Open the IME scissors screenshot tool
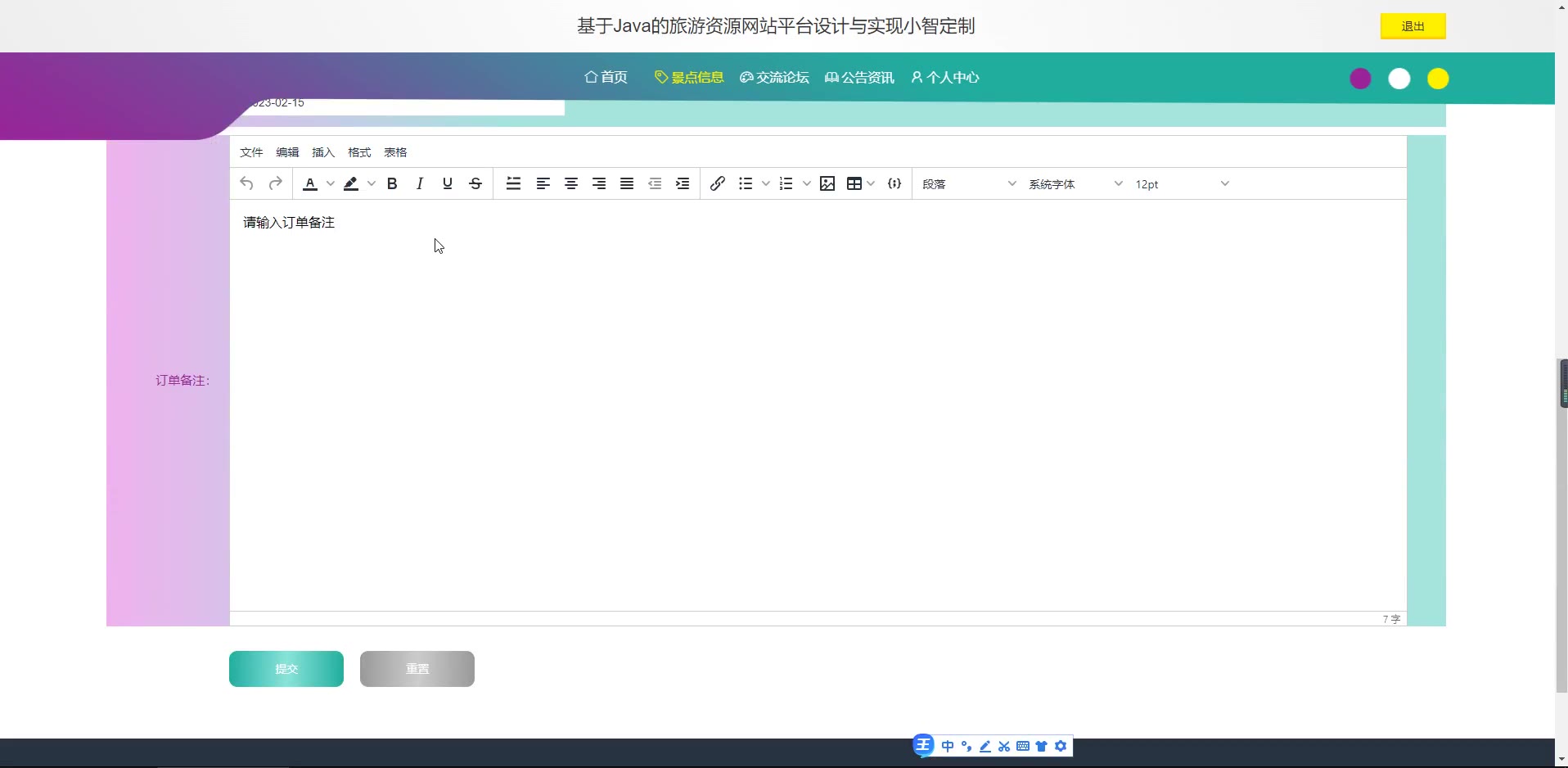The image size is (1568, 768). 1004,746
